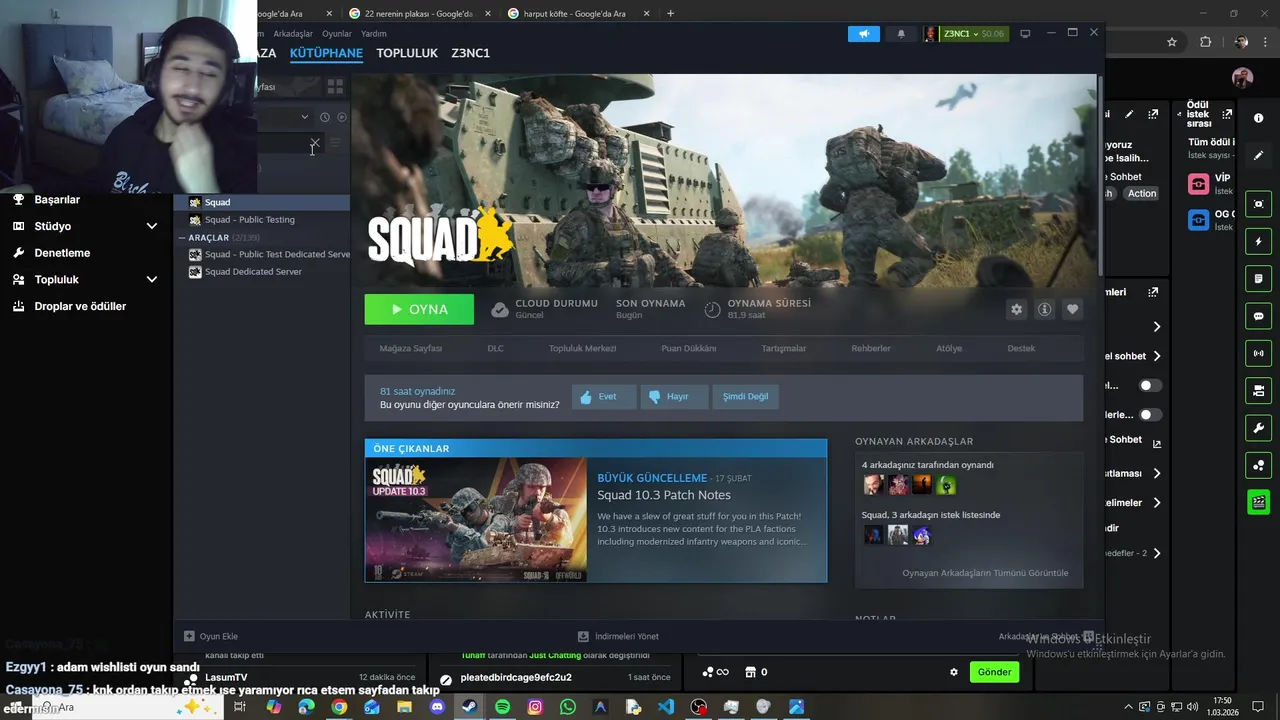
Task: Click Oynayan Arkadaşların Tümünü Görüntüle
Action: coord(985,573)
